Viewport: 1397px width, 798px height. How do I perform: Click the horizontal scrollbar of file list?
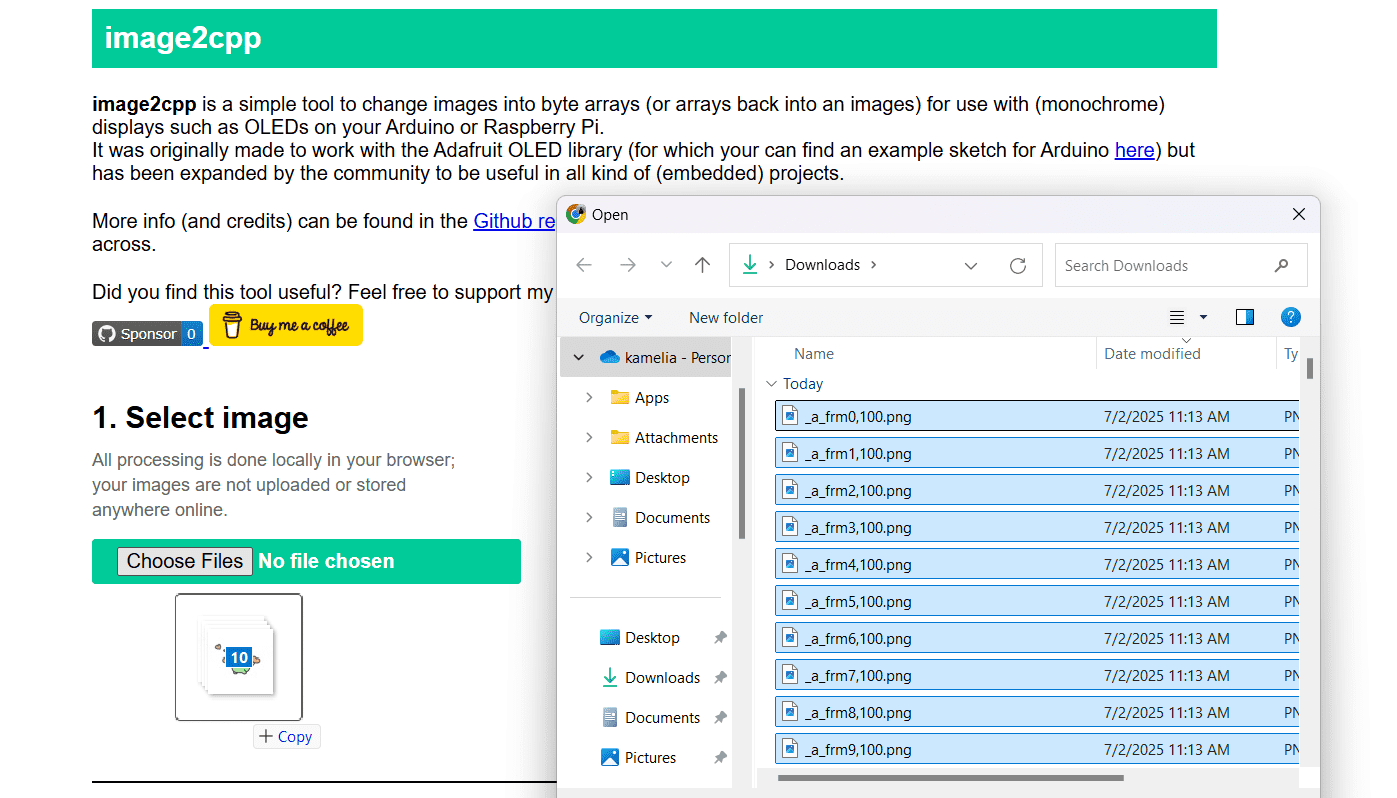tap(950, 777)
